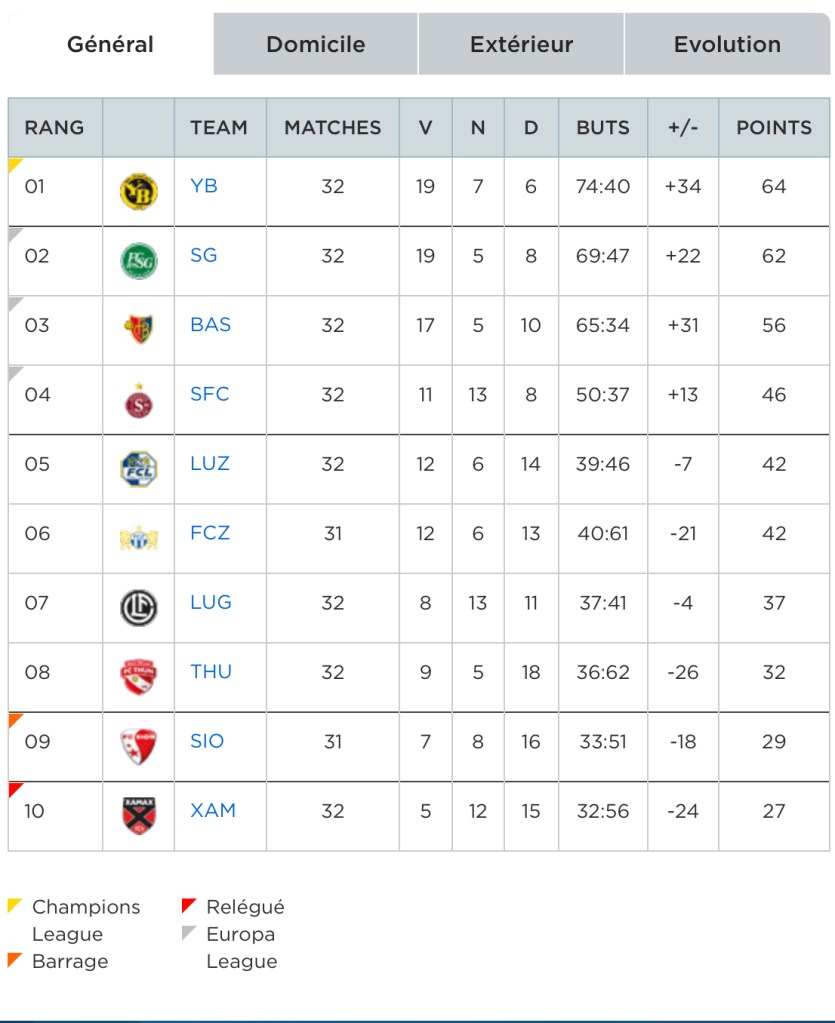Viewport: 835px width, 1023px height.
Task: Click the Basel (BAS) club crest
Action: (138, 330)
